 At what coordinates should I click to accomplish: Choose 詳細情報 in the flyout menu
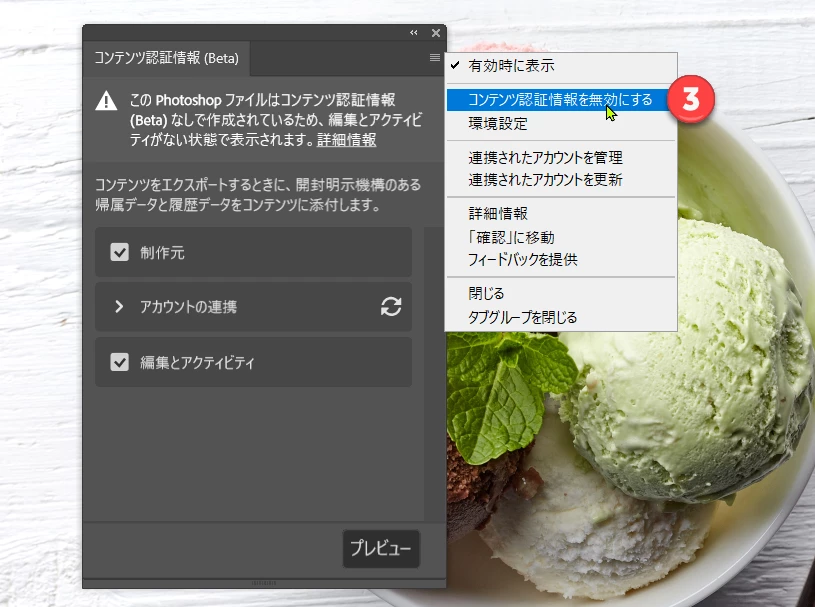[561, 214]
